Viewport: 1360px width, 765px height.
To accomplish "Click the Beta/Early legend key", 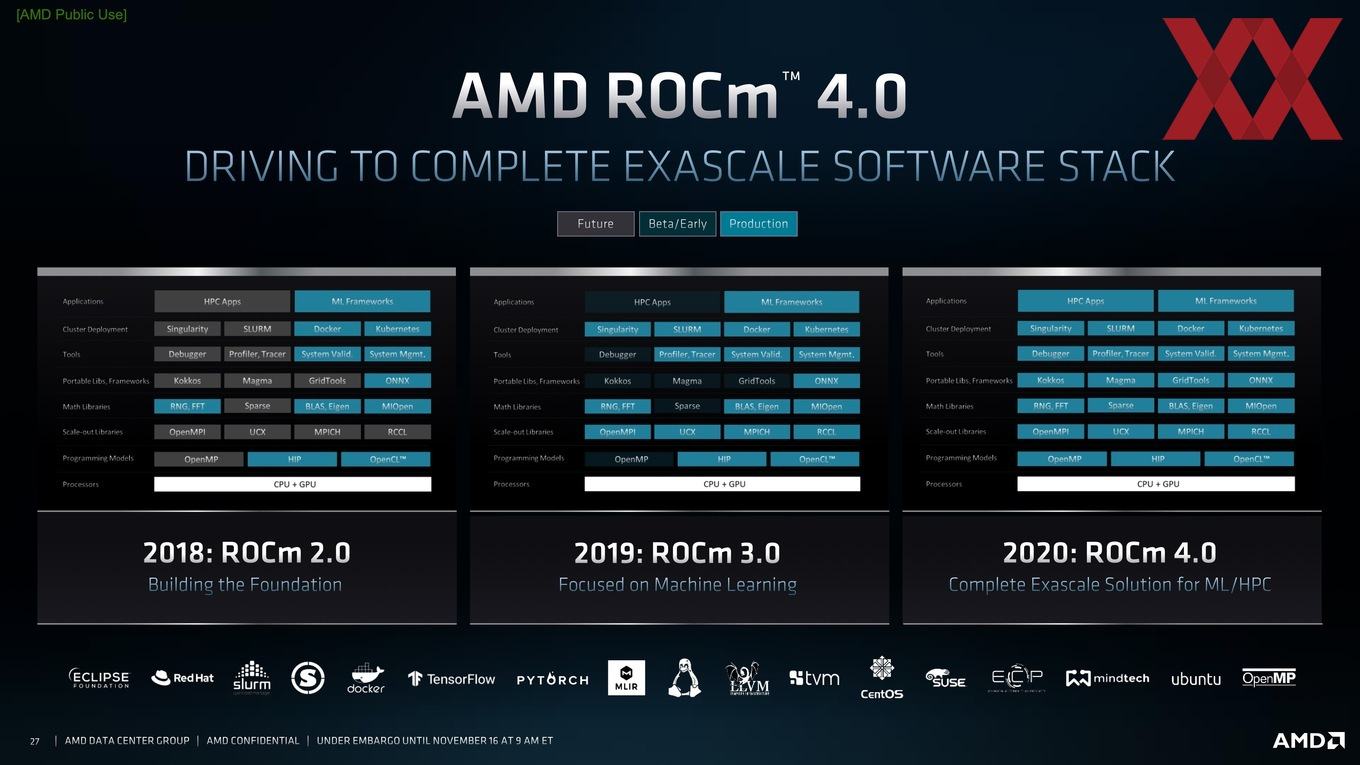I will point(678,224).
